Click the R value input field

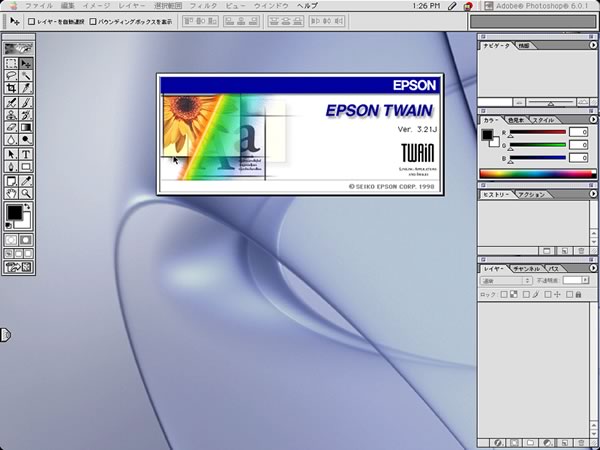[x=578, y=132]
